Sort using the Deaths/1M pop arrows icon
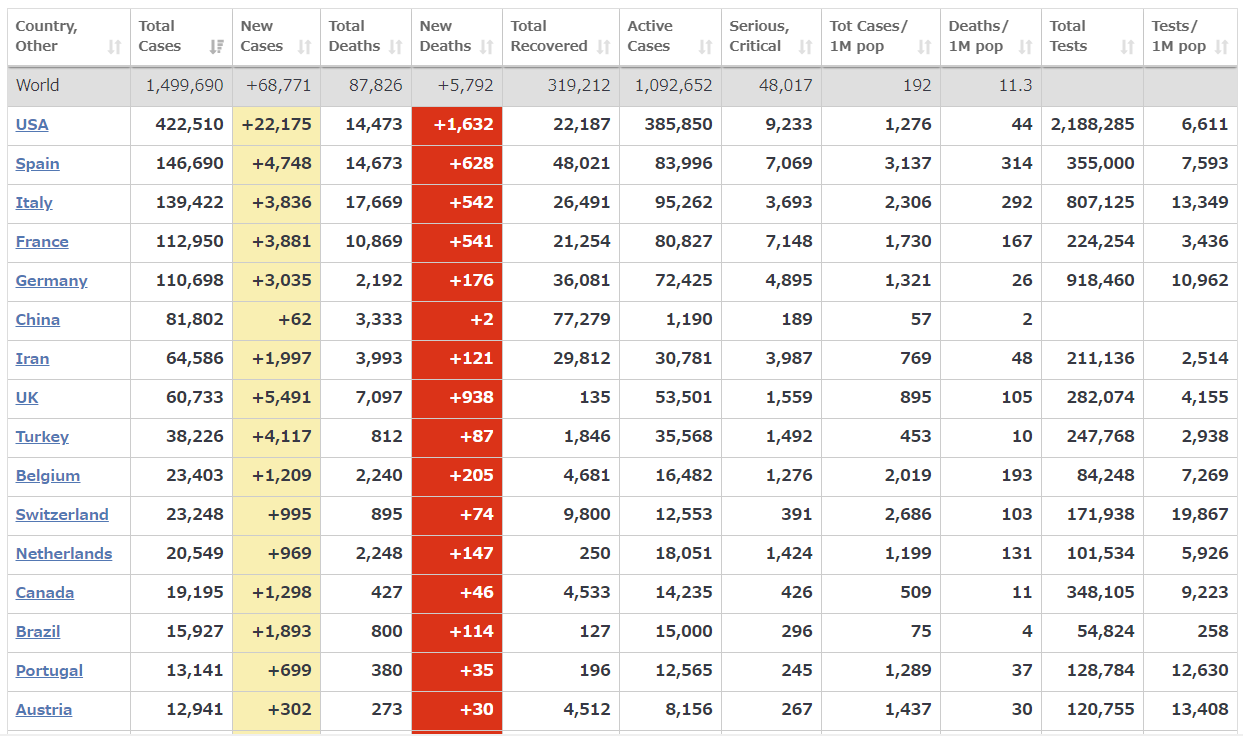Screen dimensions: 1243x736 click(1026, 47)
